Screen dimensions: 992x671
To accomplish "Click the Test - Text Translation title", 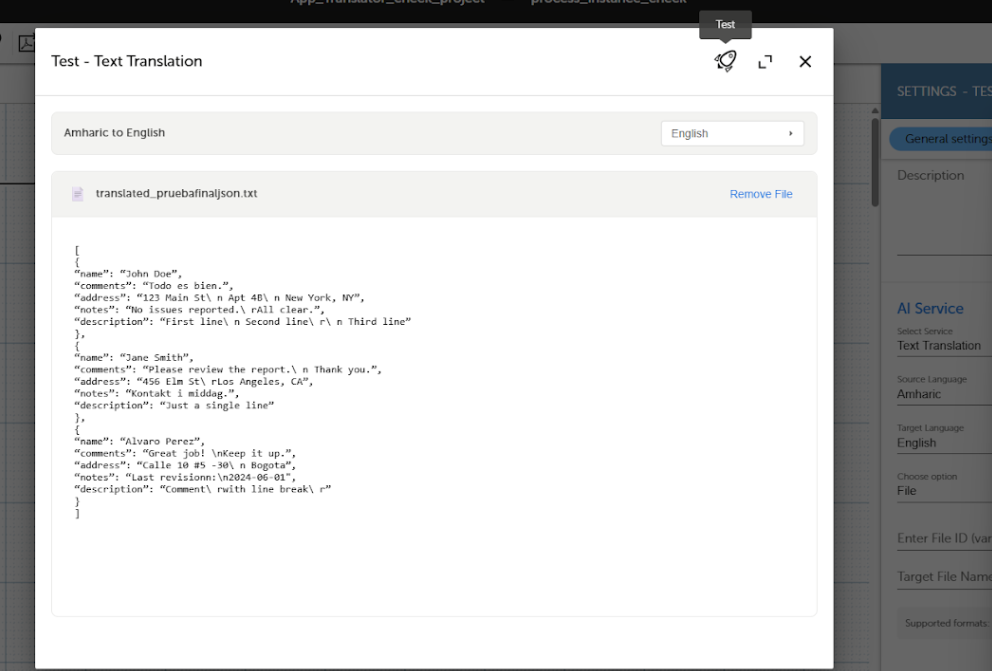I will pos(127,61).
